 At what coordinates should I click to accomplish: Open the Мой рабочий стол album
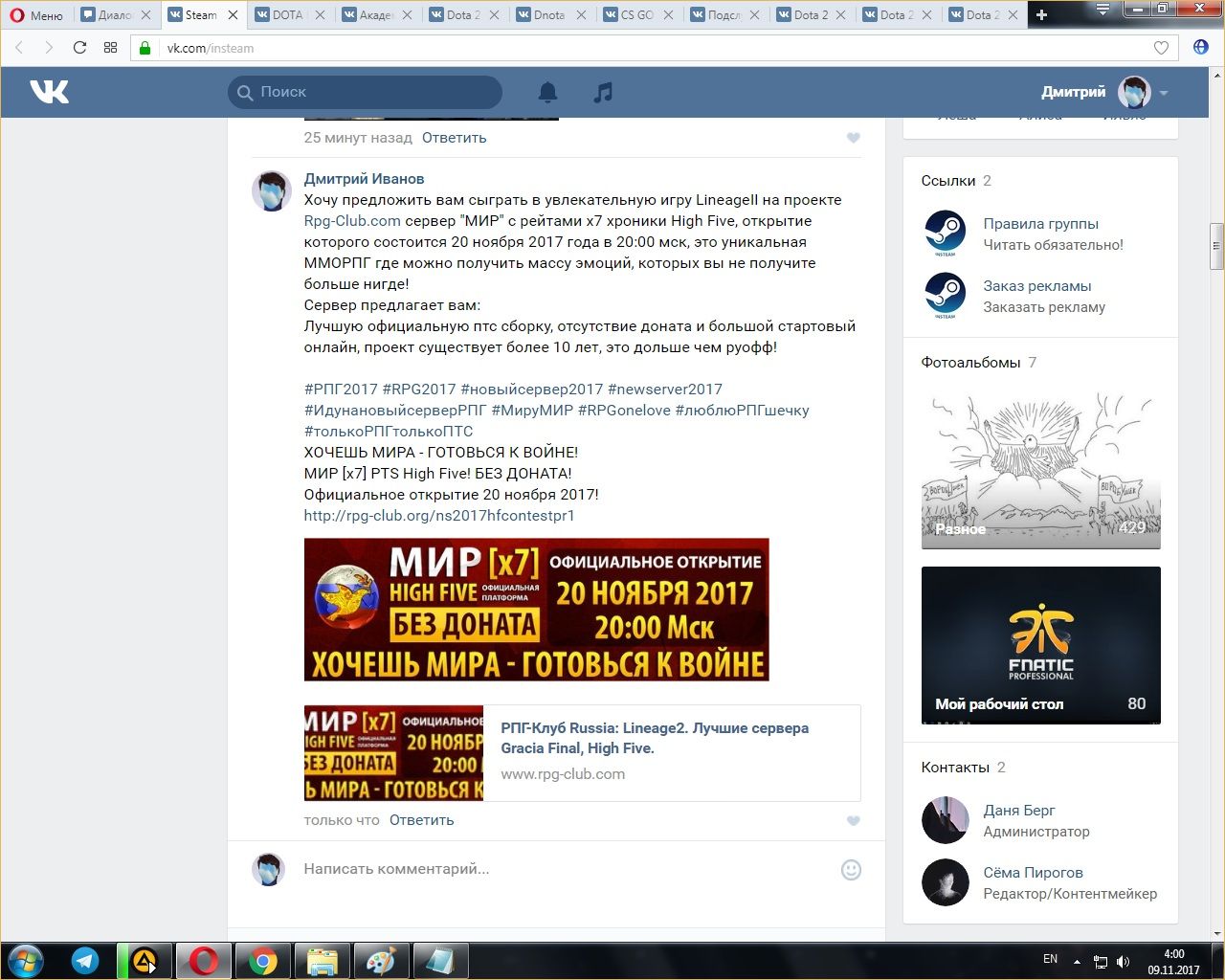tap(1040, 645)
